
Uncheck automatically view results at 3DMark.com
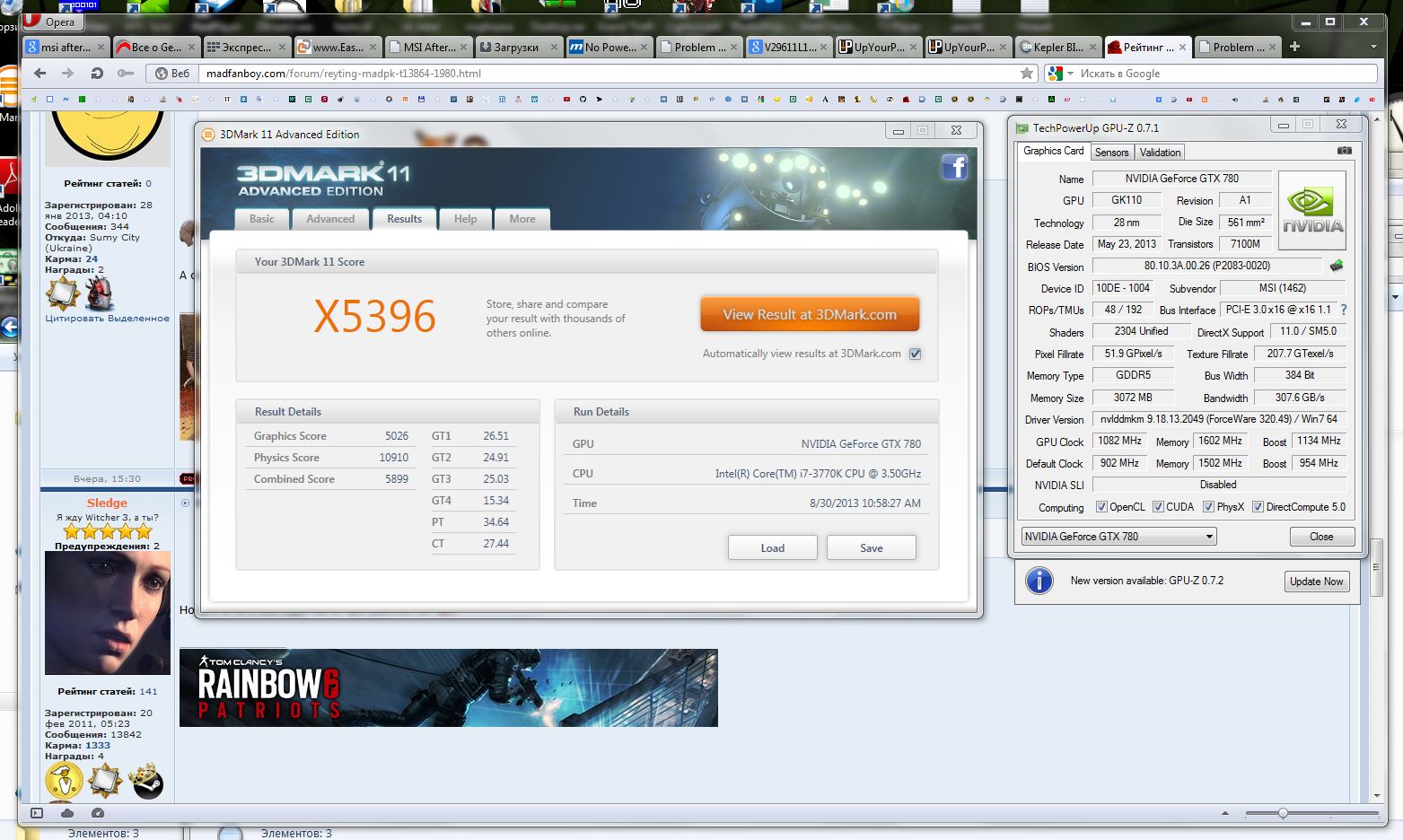click(x=915, y=354)
